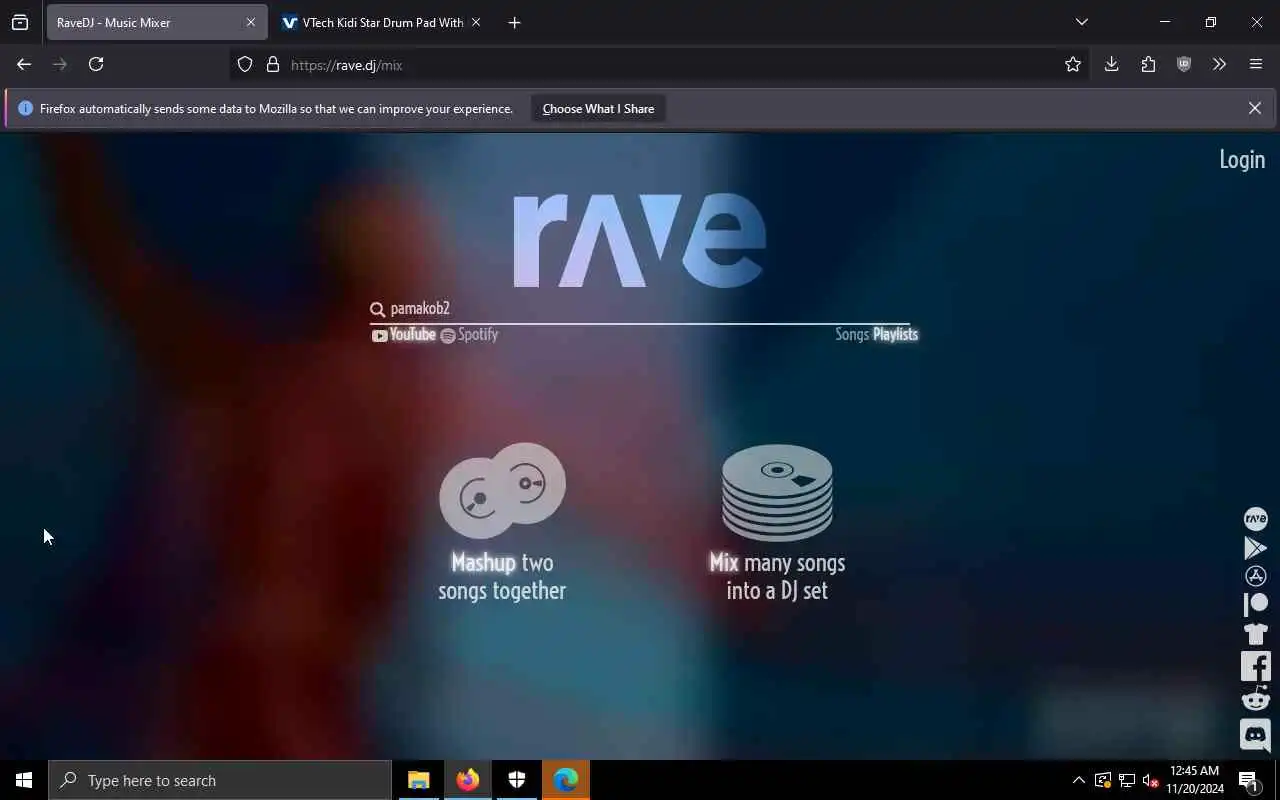The width and height of the screenshot is (1280, 800).
Task: Open Microsoft Edge from the taskbar
Action: pyautogui.click(x=566, y=780)
